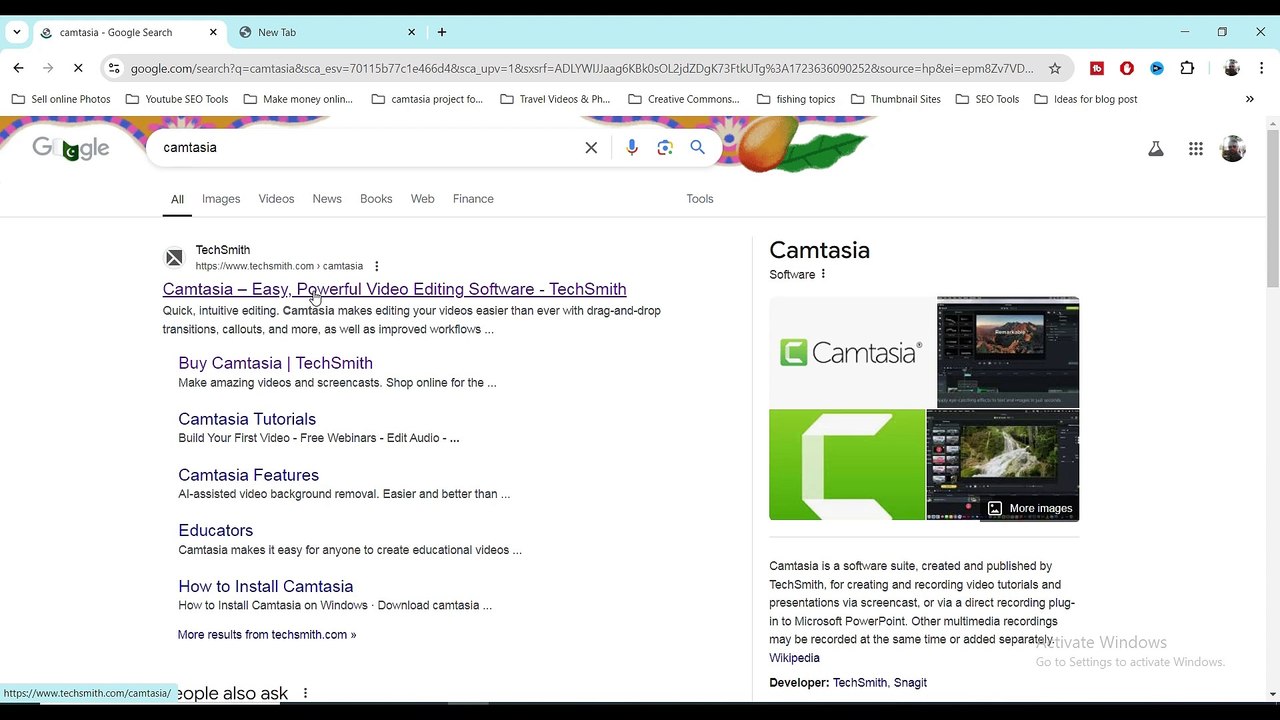The height and width of the screenshot is (720, 1280).
Task: Start voice search with microphone icon
Action: [x=631, y=148]
